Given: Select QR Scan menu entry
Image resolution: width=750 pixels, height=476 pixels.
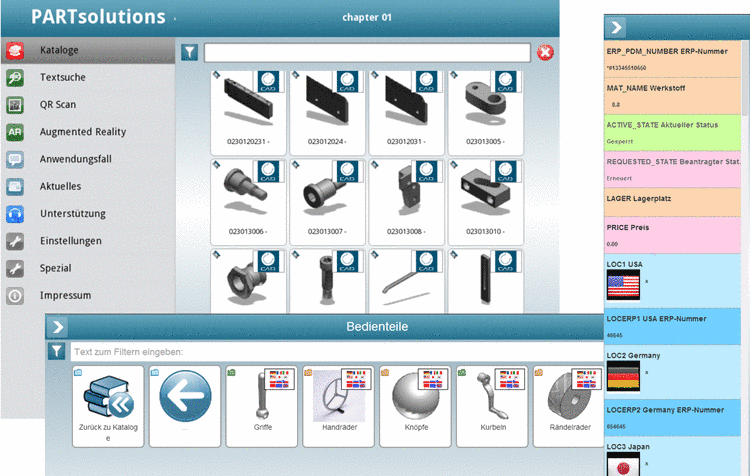Looking at the screenshot, I should tap(88, 105).
